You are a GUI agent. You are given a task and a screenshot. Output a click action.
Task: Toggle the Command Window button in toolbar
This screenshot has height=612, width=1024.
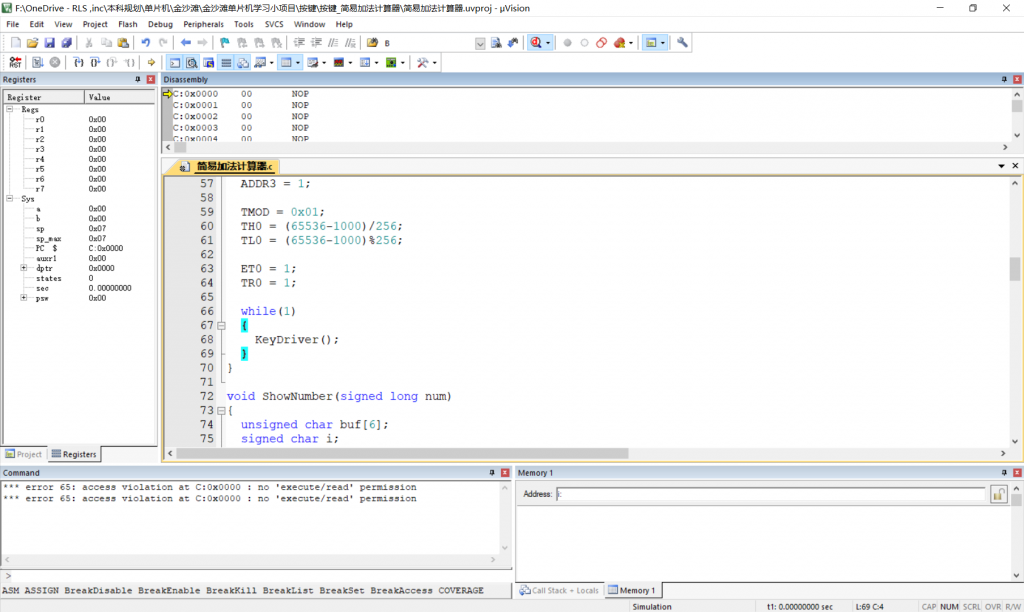point(175,62)
